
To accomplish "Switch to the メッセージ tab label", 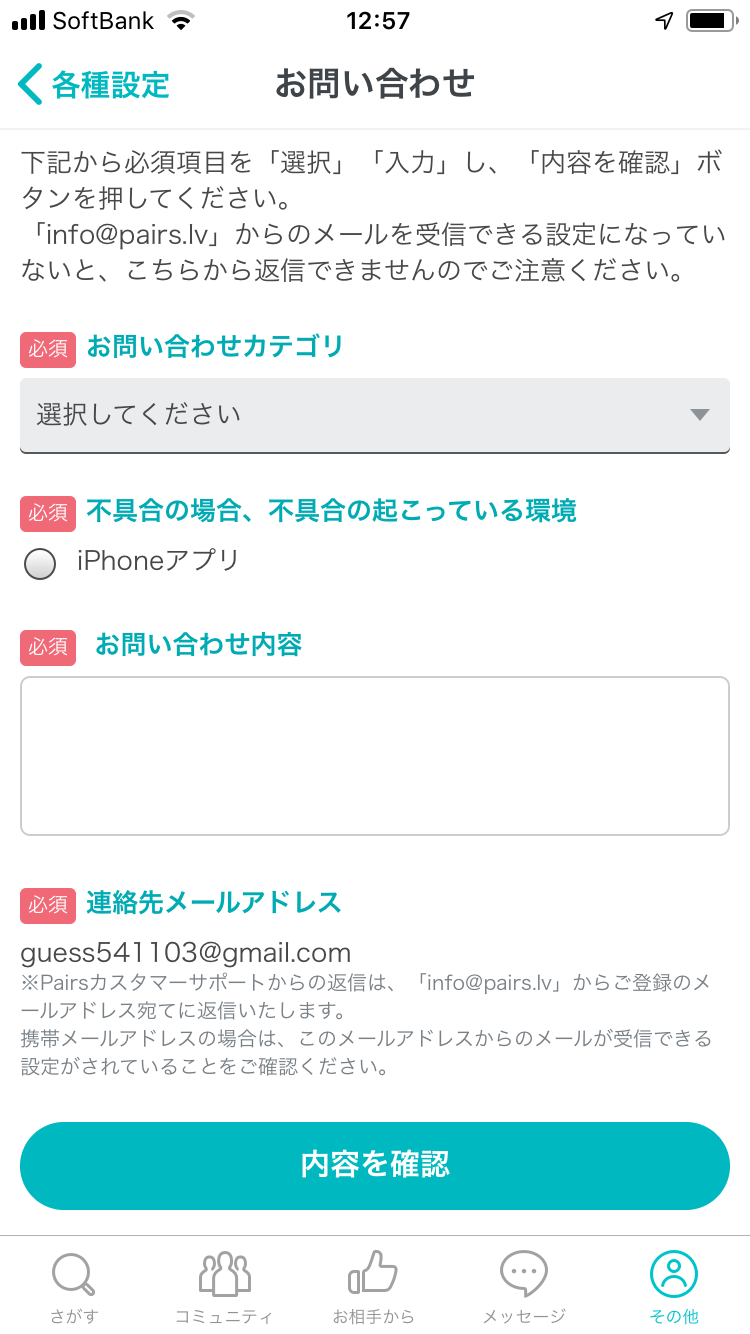I will click(524, 1316).
